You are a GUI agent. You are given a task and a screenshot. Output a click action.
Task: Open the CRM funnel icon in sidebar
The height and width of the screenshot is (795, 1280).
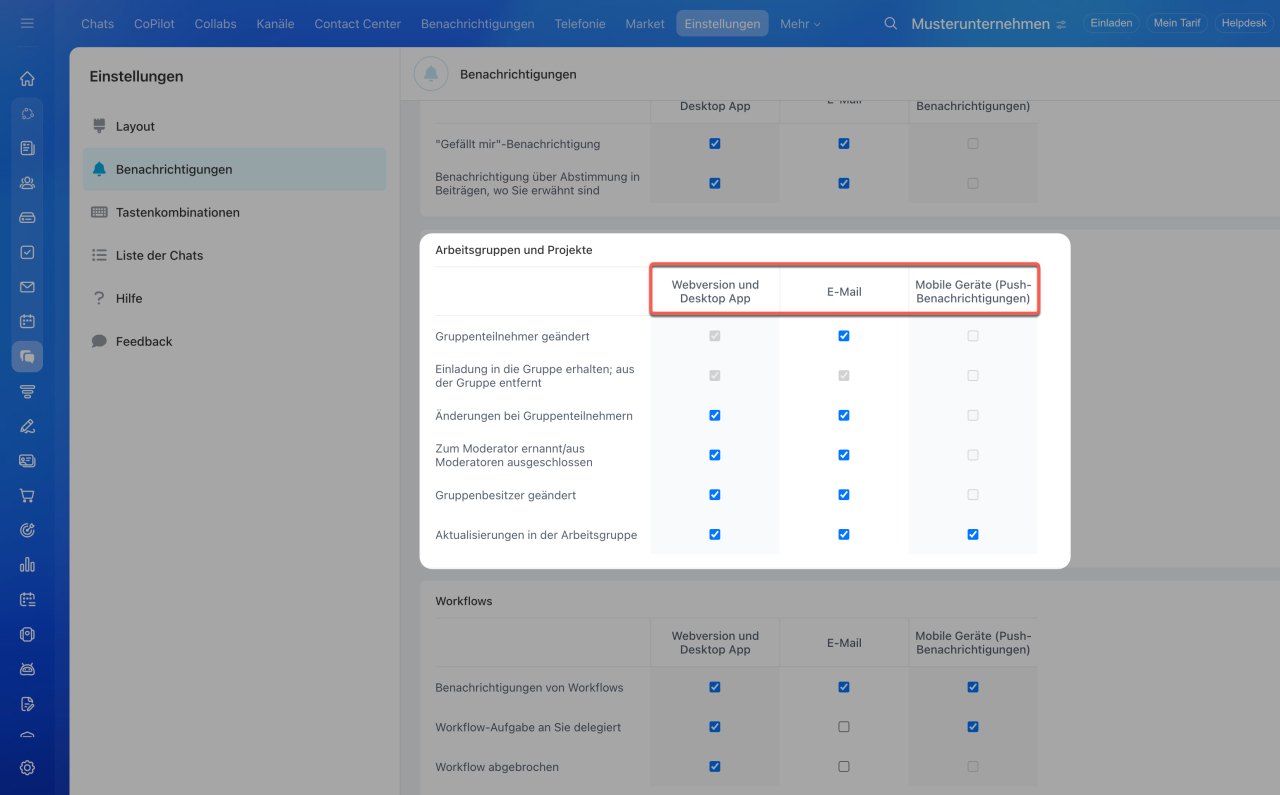(x=27, y=391)
